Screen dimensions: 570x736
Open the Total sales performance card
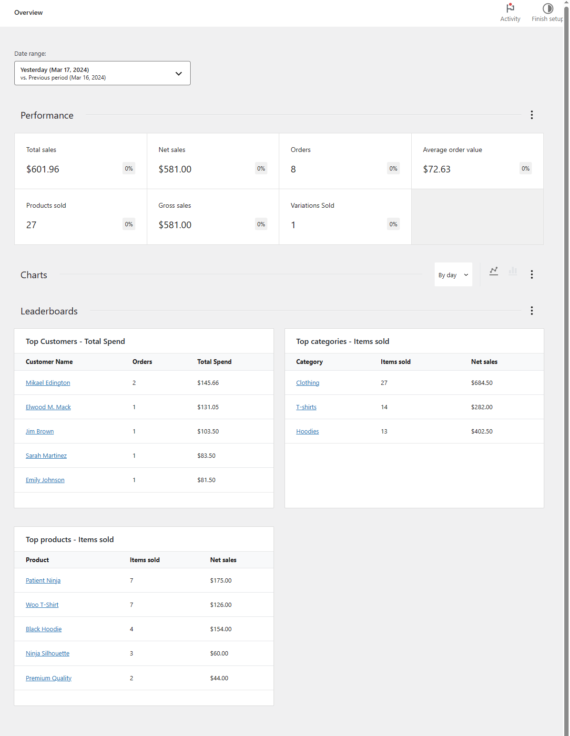tap(81, 161)
